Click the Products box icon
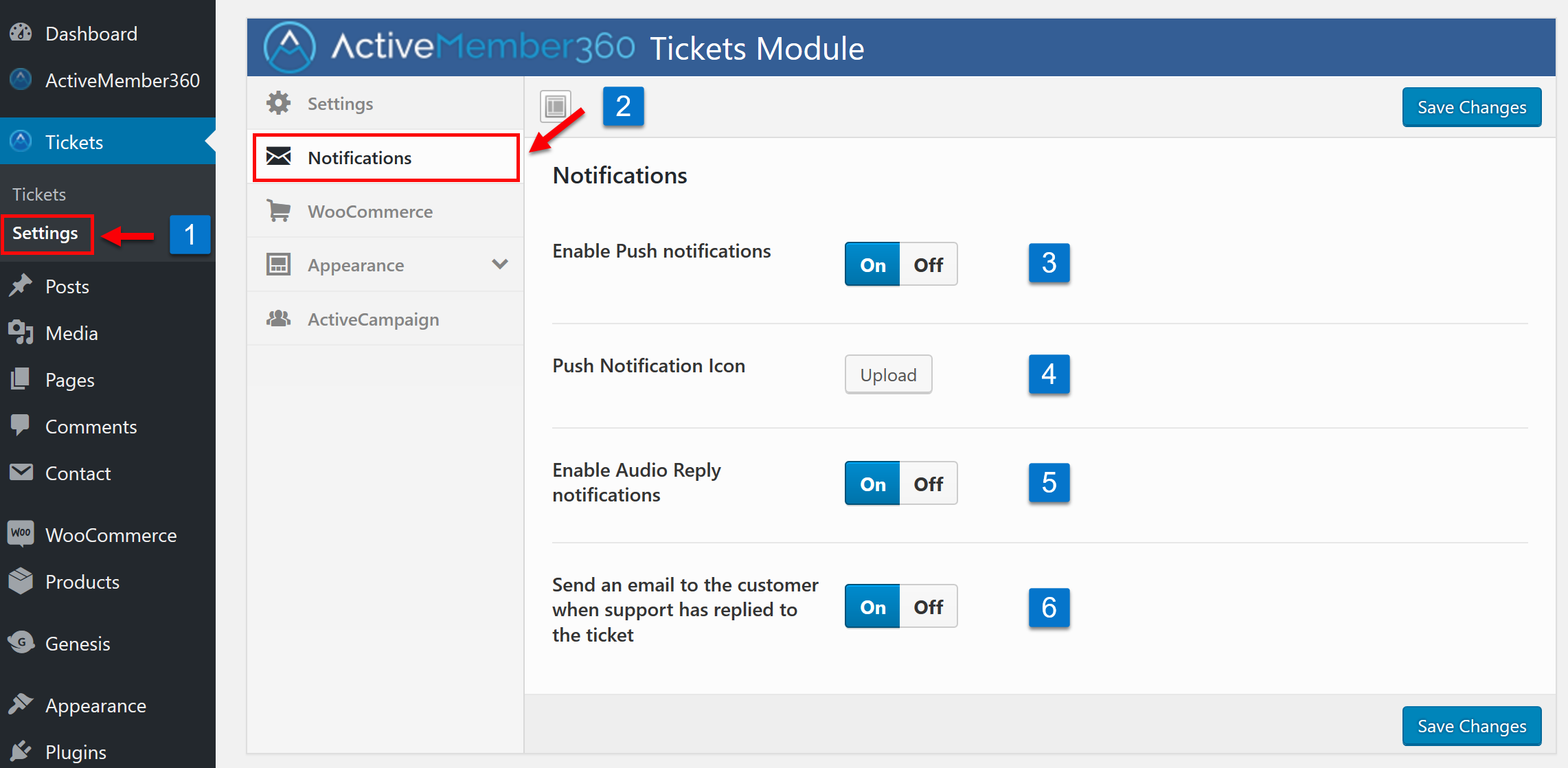This screenshot has width=1568, height=768. pos(21,580)
